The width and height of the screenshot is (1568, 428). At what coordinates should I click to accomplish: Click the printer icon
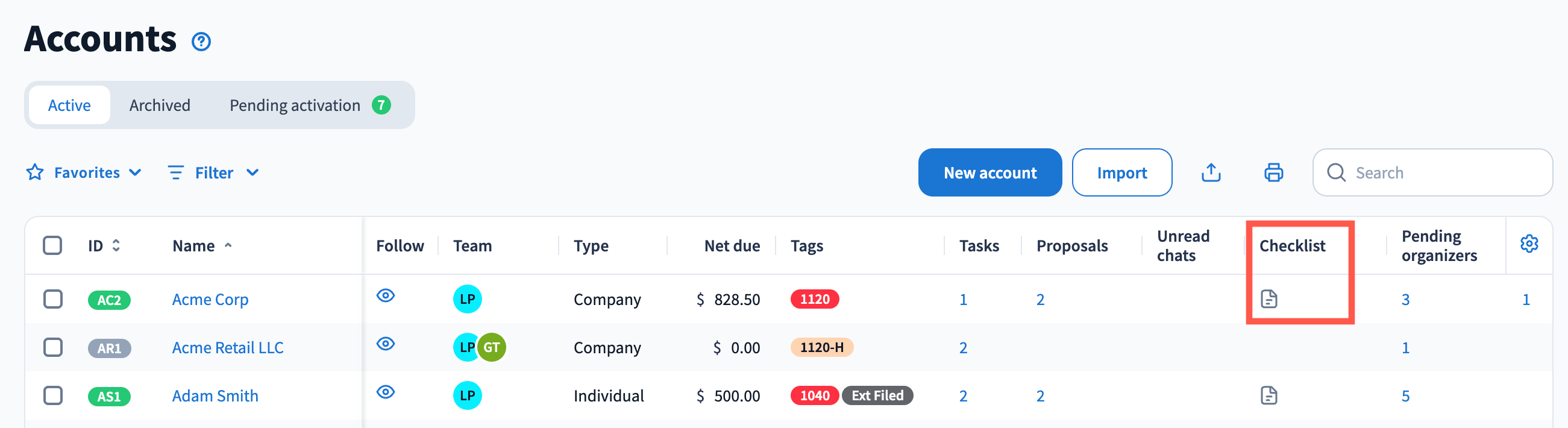[1273, 173]
